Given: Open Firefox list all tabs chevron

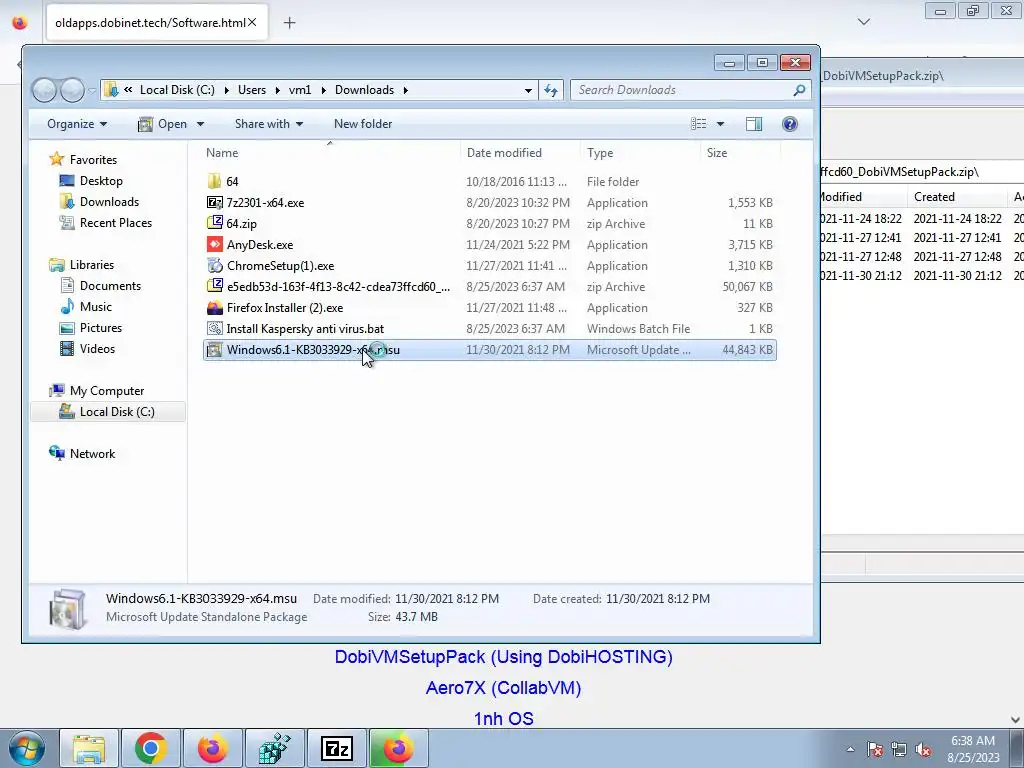Looking at the screenshot, I should (x=864, y=22).
